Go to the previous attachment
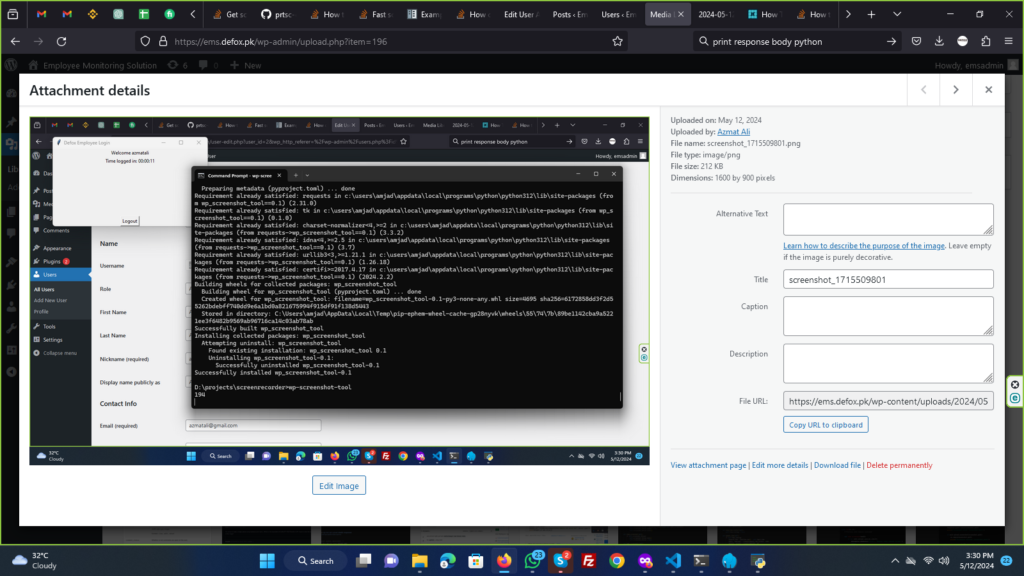 click(x=923, y=90)
